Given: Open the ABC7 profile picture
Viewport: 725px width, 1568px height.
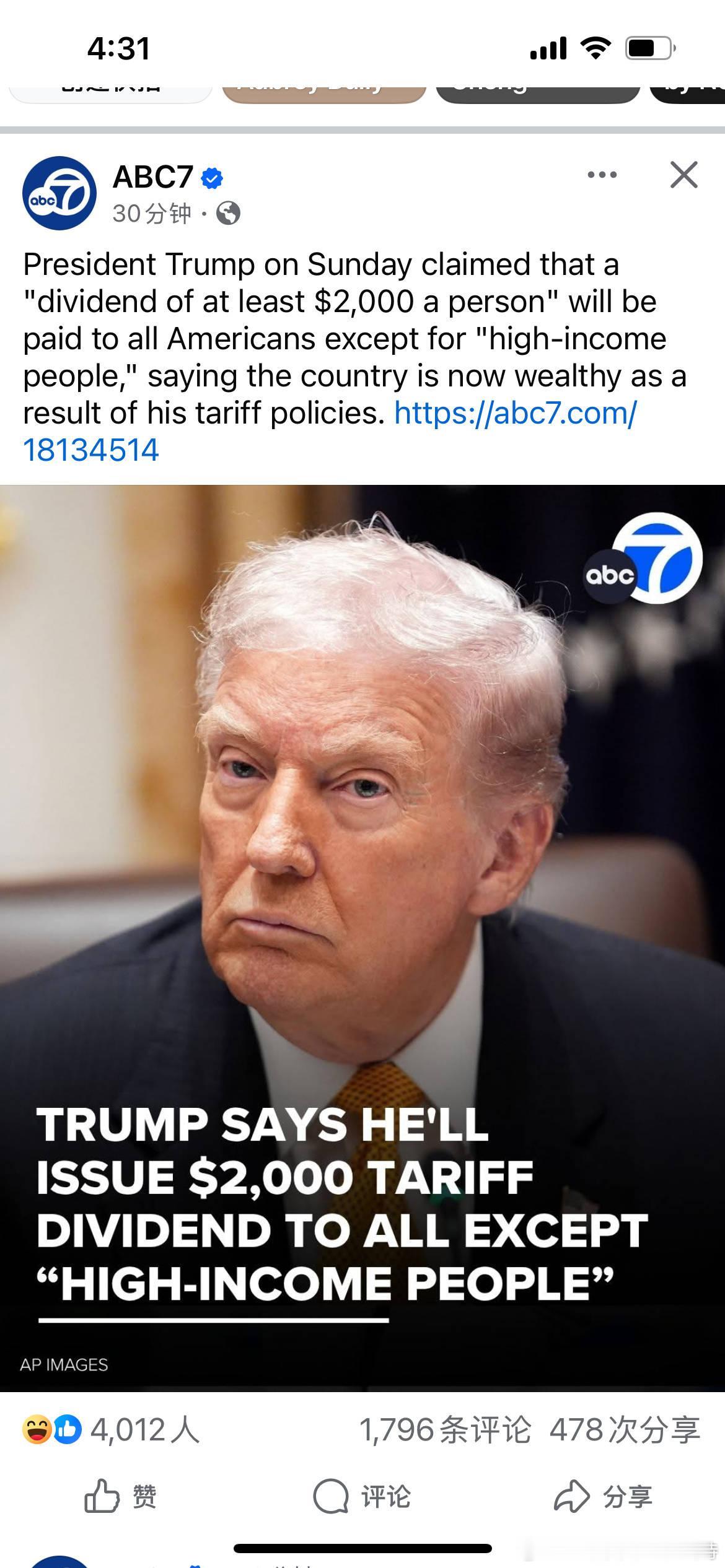Looking at the screenshot, I should pyautogui.click(x=59, y=193).
